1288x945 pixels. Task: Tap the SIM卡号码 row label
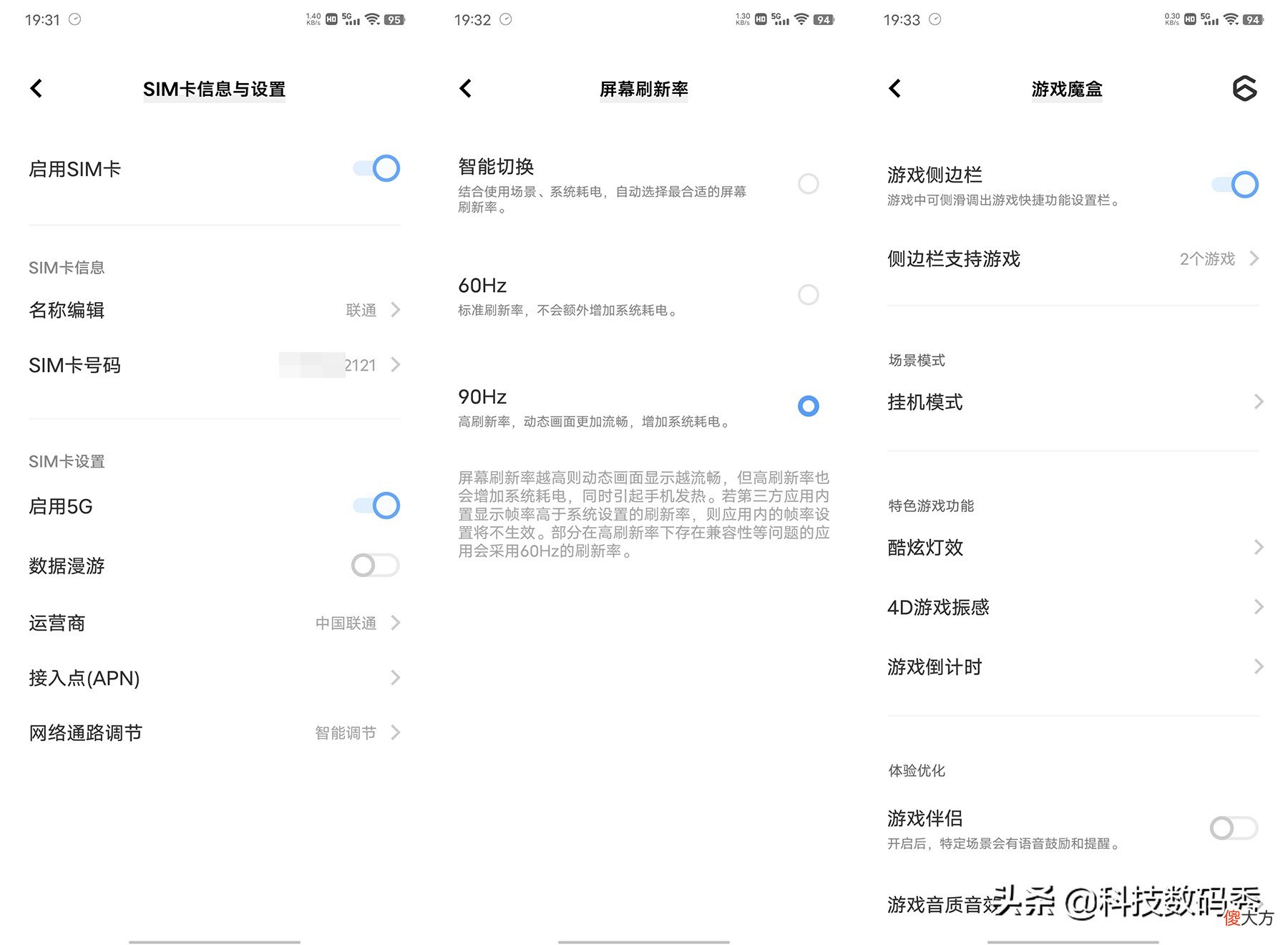74,365
